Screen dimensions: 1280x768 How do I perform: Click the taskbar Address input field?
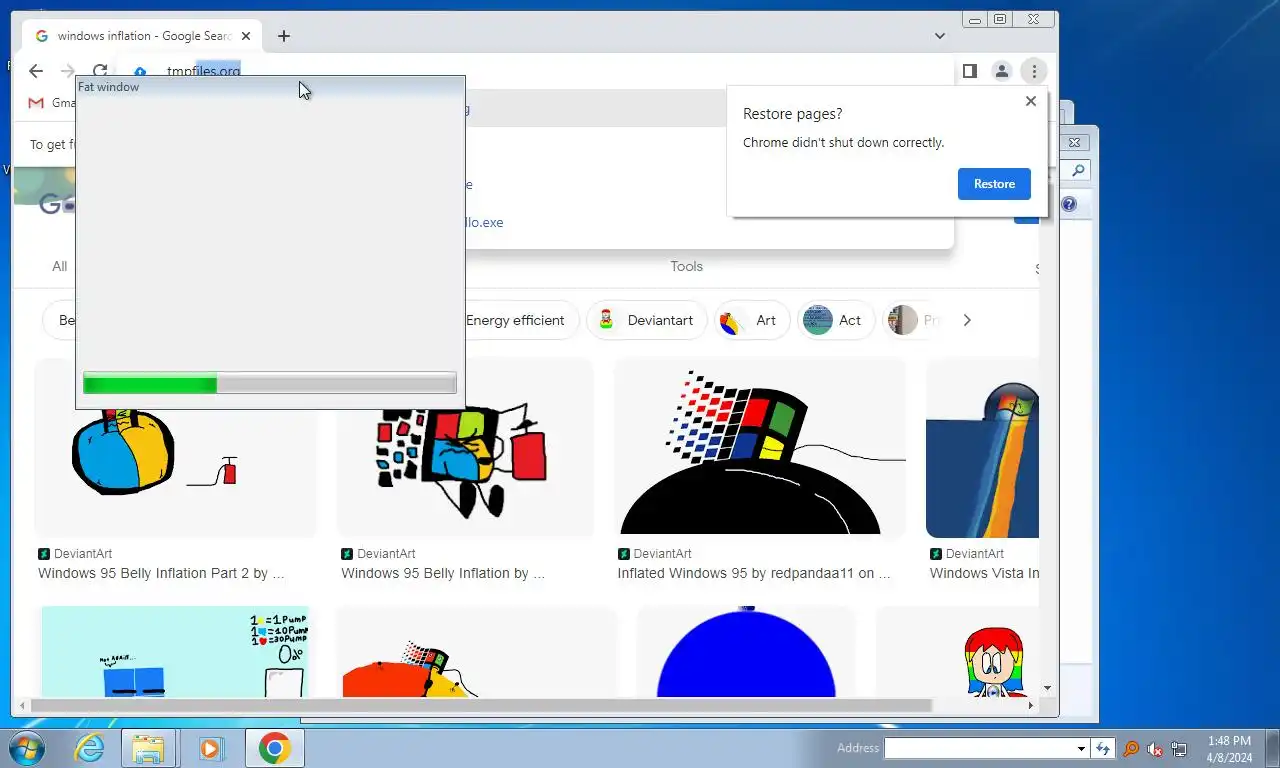click(980, 748)
